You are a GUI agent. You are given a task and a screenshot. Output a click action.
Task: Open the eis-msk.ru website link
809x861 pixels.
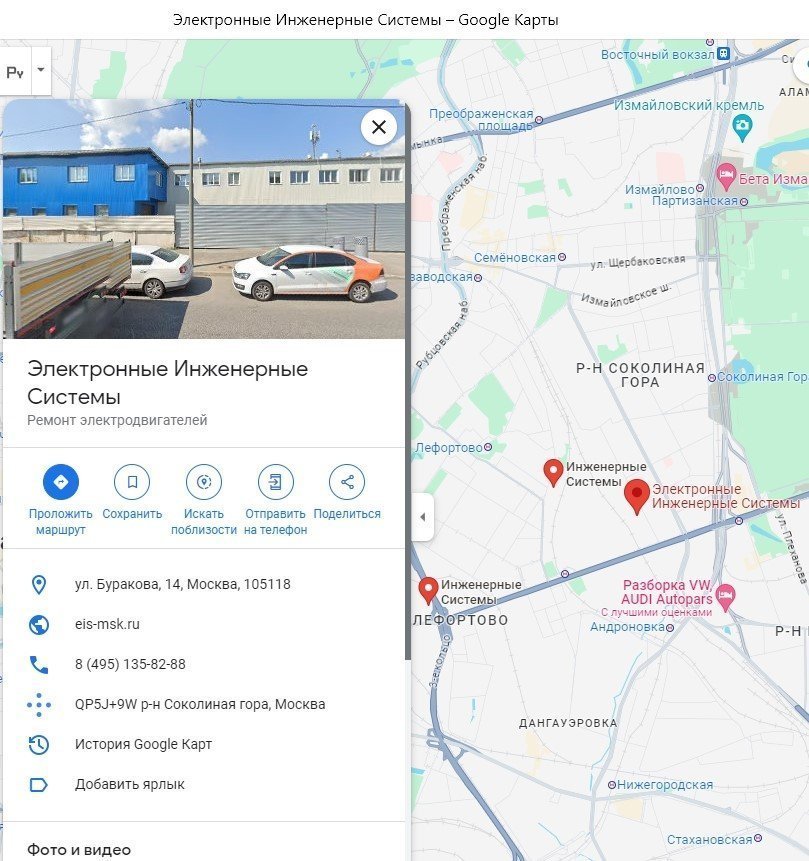pyautogui.click(x=107, y=624)
